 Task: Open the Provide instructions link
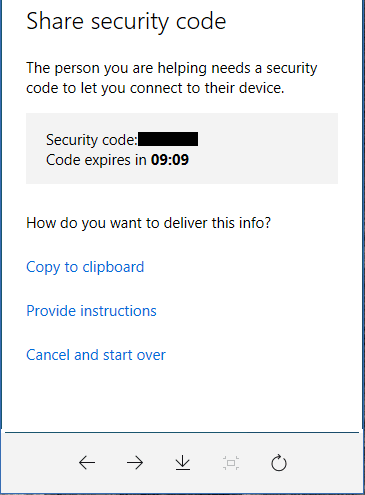tap(91, 311)
